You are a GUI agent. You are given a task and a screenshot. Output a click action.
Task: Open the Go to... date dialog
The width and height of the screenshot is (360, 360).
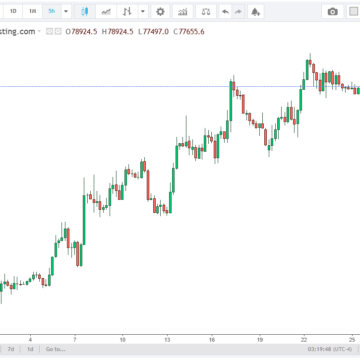click(56, 349)
